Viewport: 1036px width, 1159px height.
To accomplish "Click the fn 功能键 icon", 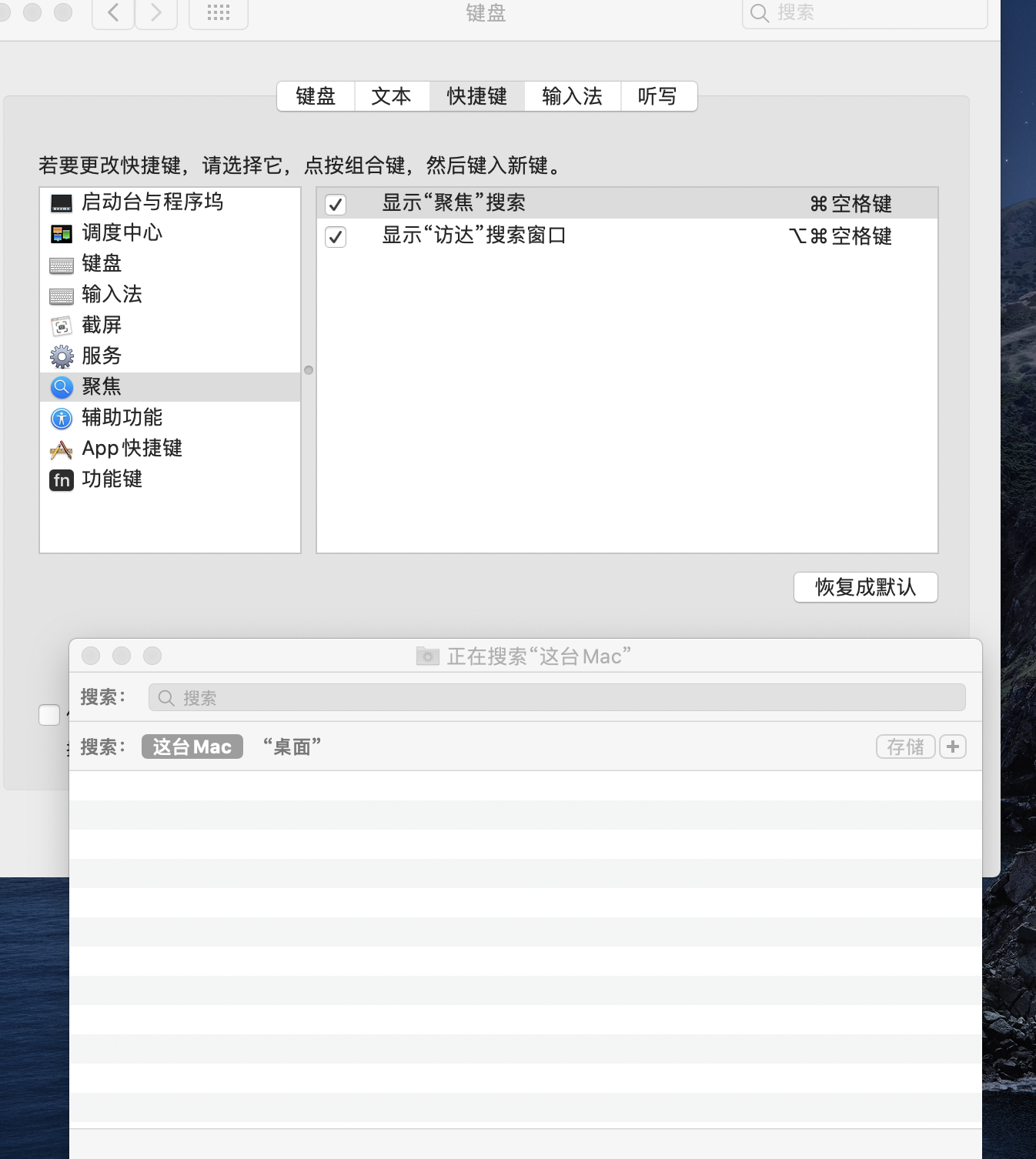I will [x=62, y=480].
